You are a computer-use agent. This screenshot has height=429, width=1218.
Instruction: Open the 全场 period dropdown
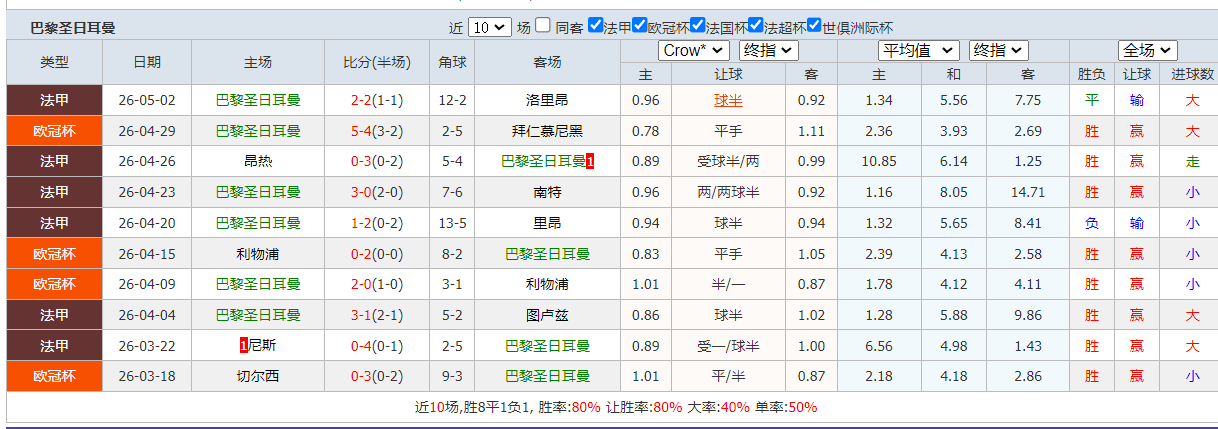[1147, 50]
